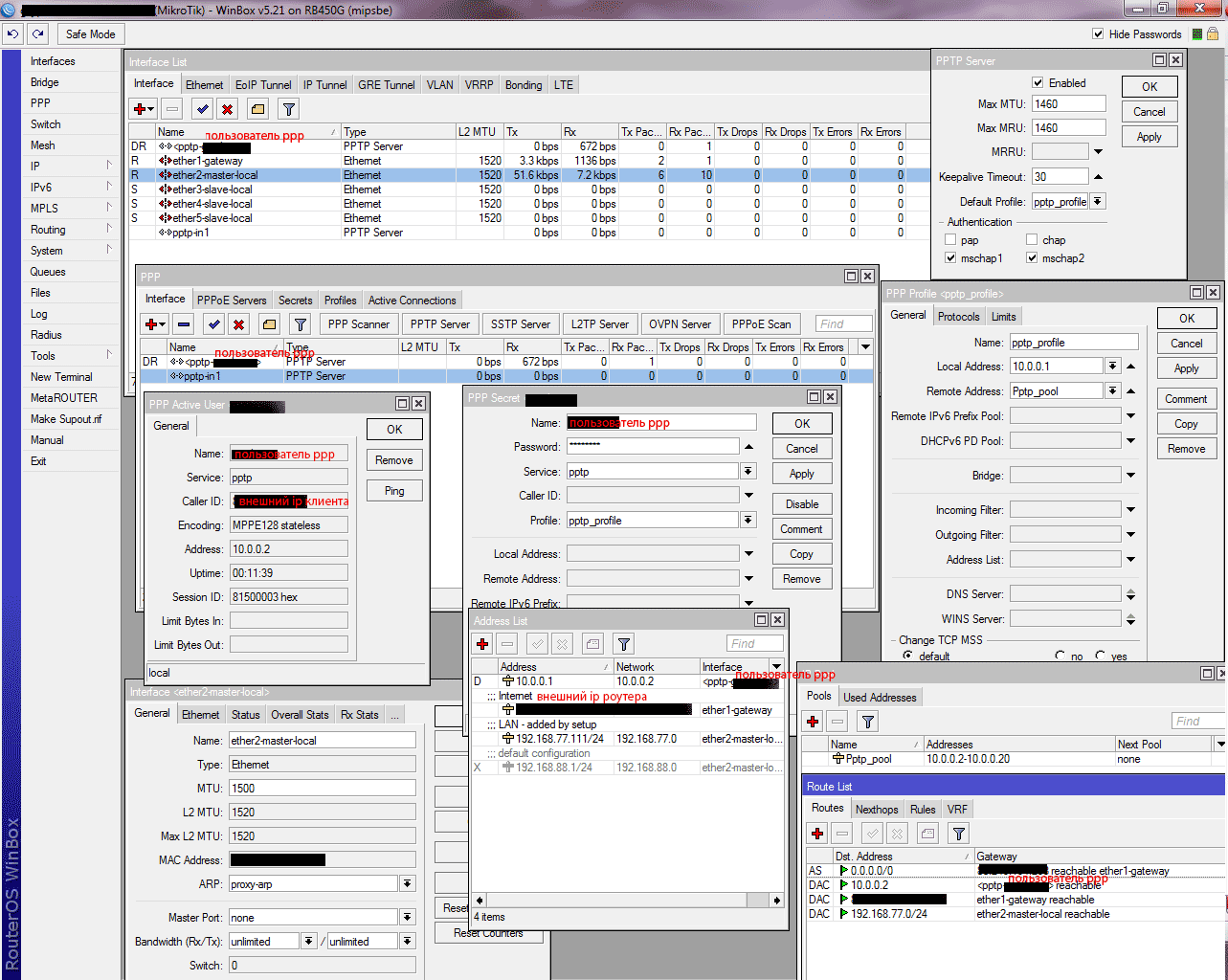The height and width of the screenshot is (980, 1228).
Task: Add a new pool in the Pools tab
Action: 813,721
